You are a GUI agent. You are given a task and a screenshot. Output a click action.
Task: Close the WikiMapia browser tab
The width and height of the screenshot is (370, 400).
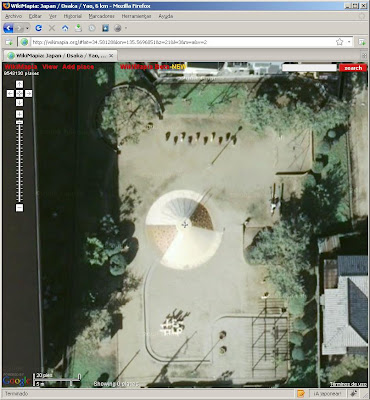tap(111, 56)
